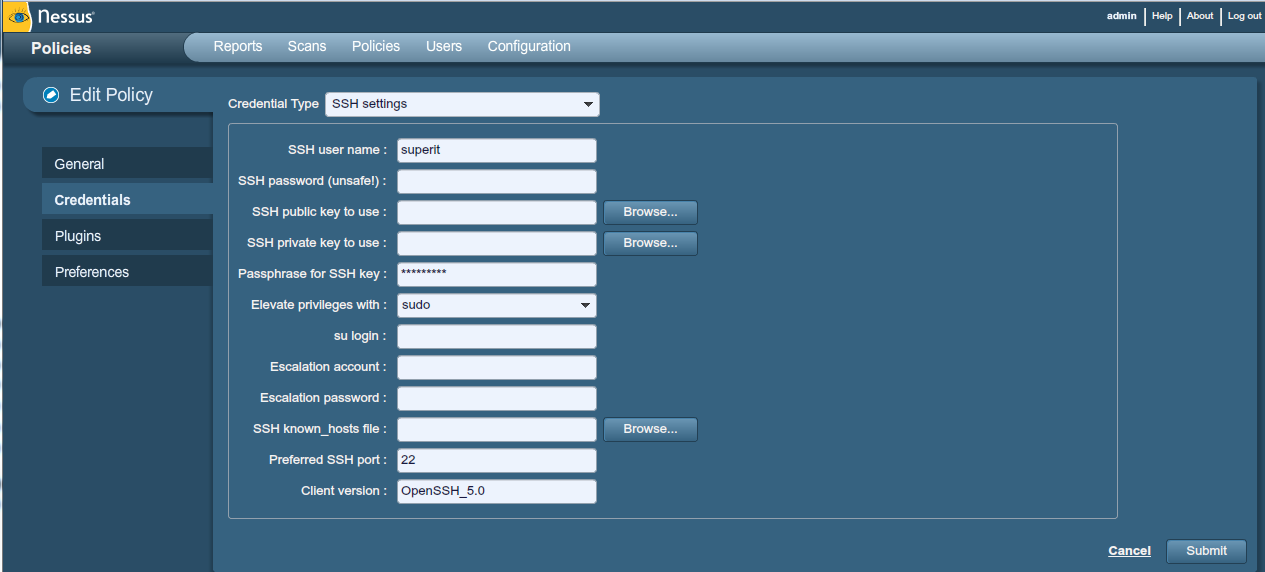Browse for SSH private key file

pos(650,243)
